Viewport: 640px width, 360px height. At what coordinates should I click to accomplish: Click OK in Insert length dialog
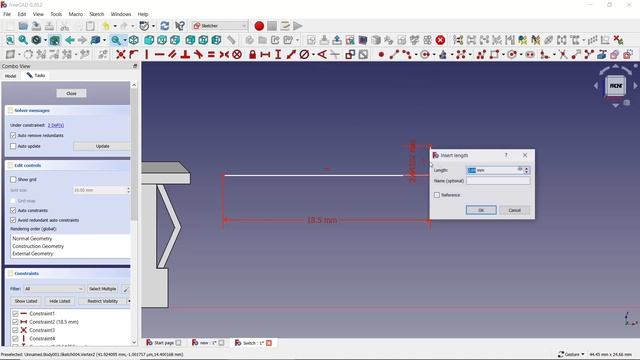click(481, 210)
